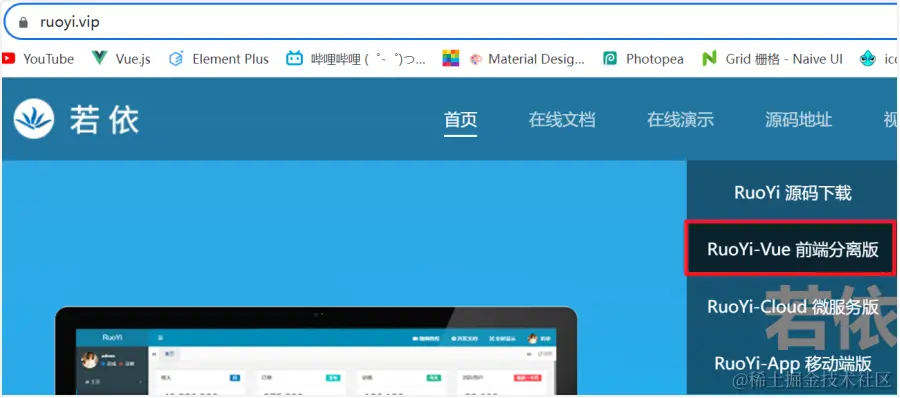
Task: Click the YouTube bookmark icon
Action: (x=8, y=59)
